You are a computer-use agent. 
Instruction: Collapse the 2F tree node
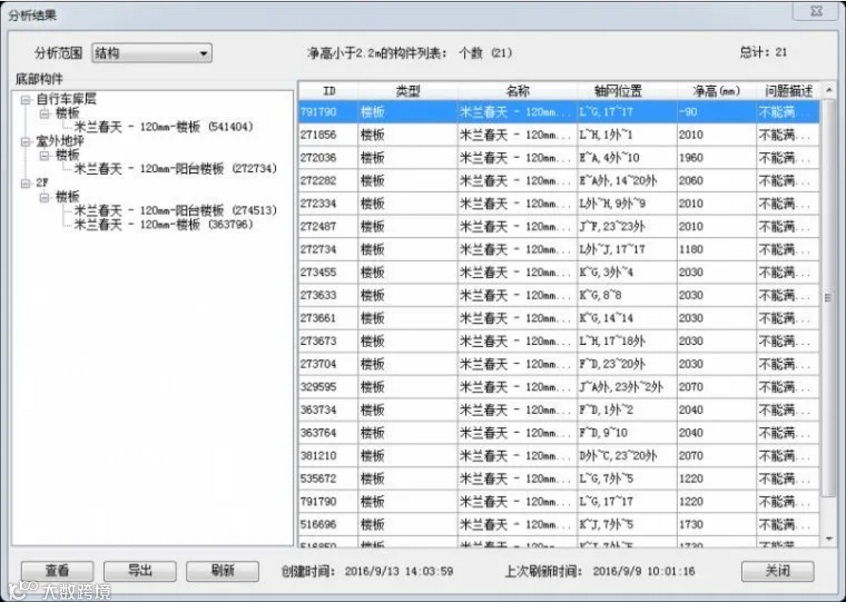coord(25,183)
